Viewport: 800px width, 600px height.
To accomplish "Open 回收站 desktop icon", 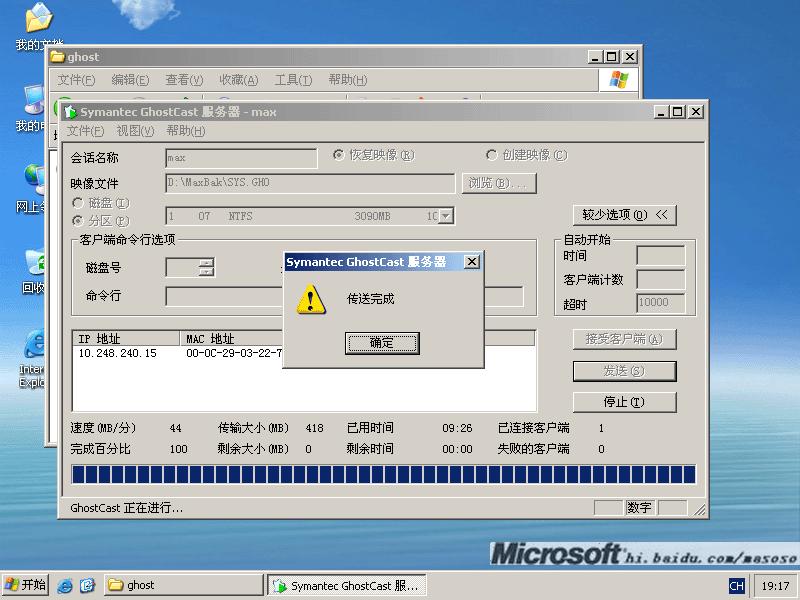I will 34,271.
